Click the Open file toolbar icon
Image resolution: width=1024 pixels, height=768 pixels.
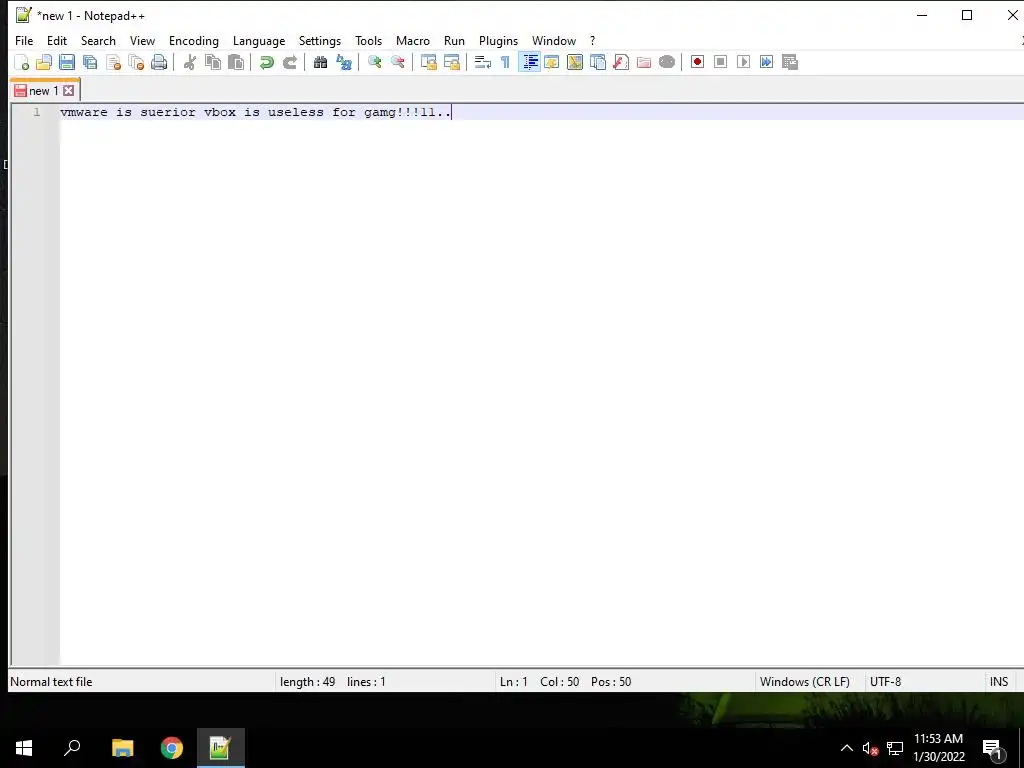tap(44, 62)
